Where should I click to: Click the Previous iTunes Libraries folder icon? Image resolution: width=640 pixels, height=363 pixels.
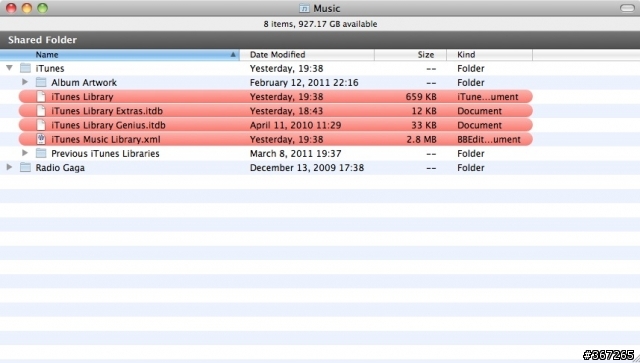tap(41, 154)
